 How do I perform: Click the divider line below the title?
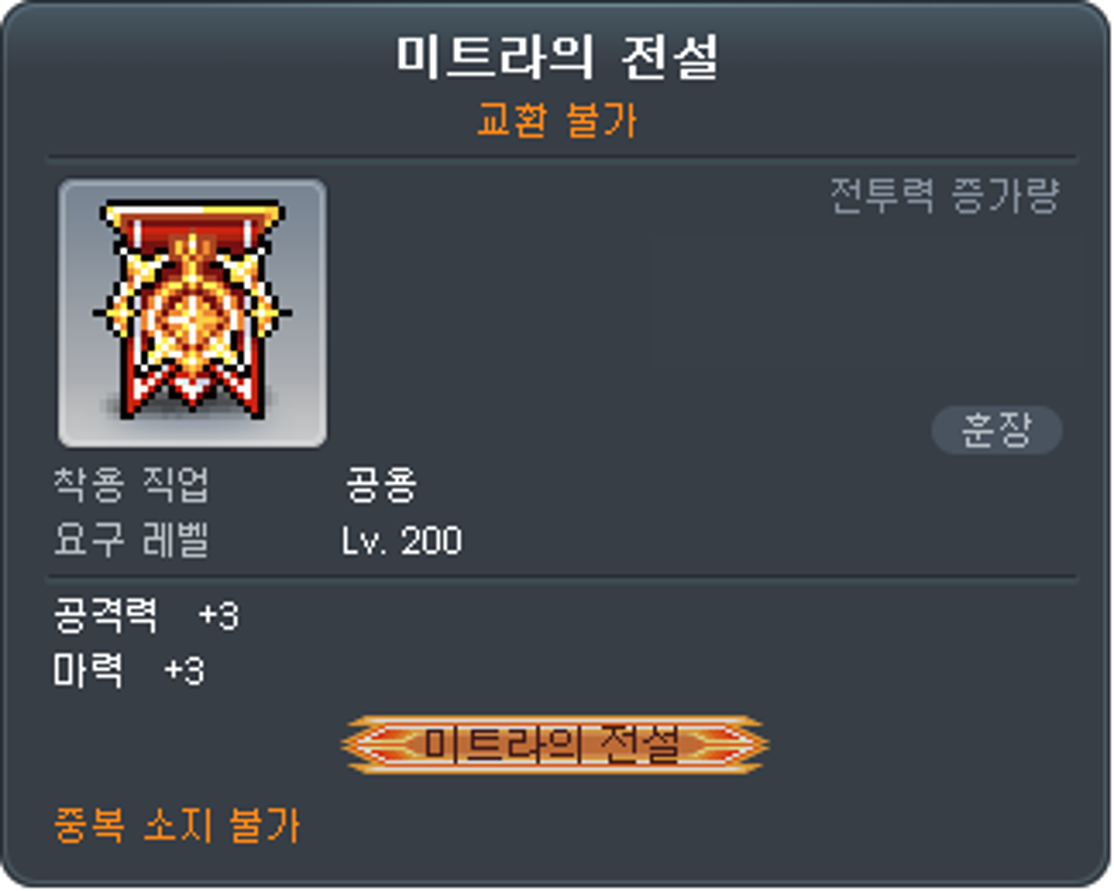tap(562, 158)
